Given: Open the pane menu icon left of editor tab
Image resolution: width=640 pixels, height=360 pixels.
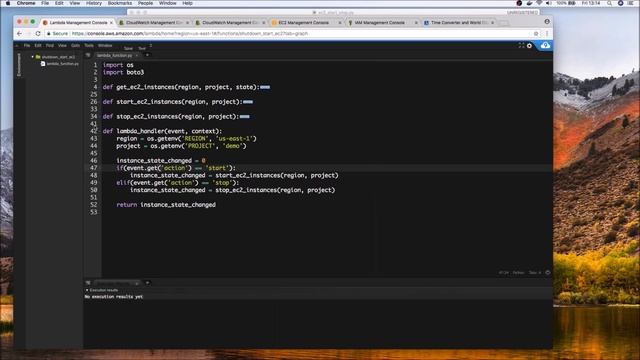Looking at the screenshot, I should [88, 55].
